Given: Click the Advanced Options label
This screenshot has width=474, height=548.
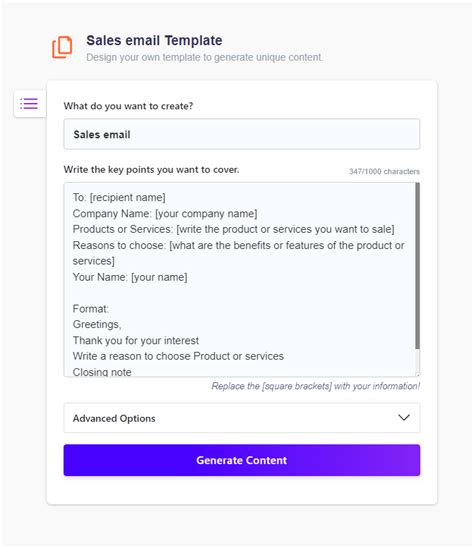Looking at the screenshot, I should (x=114, y=418).
